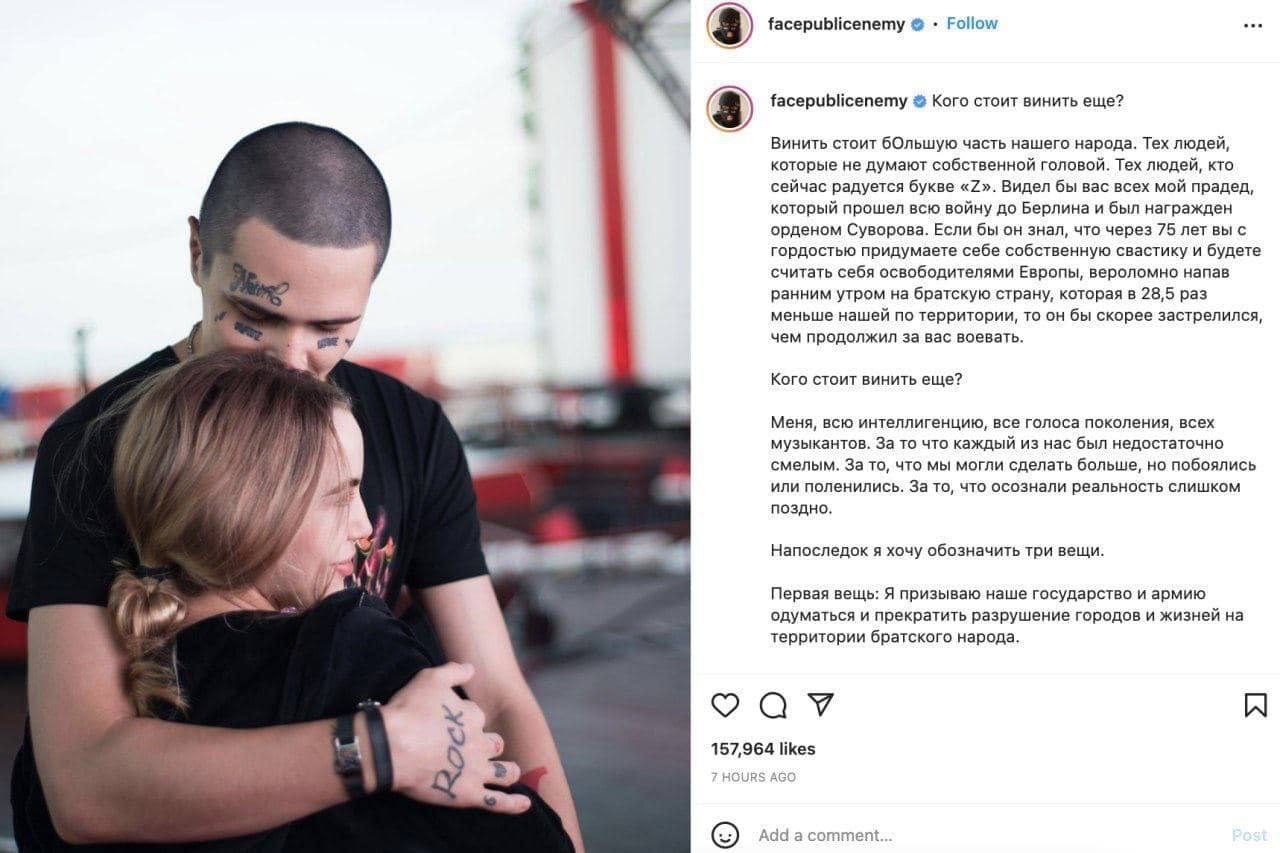Submit comment with Post button
The image size is (1280, 853).
pos(1249,835)
